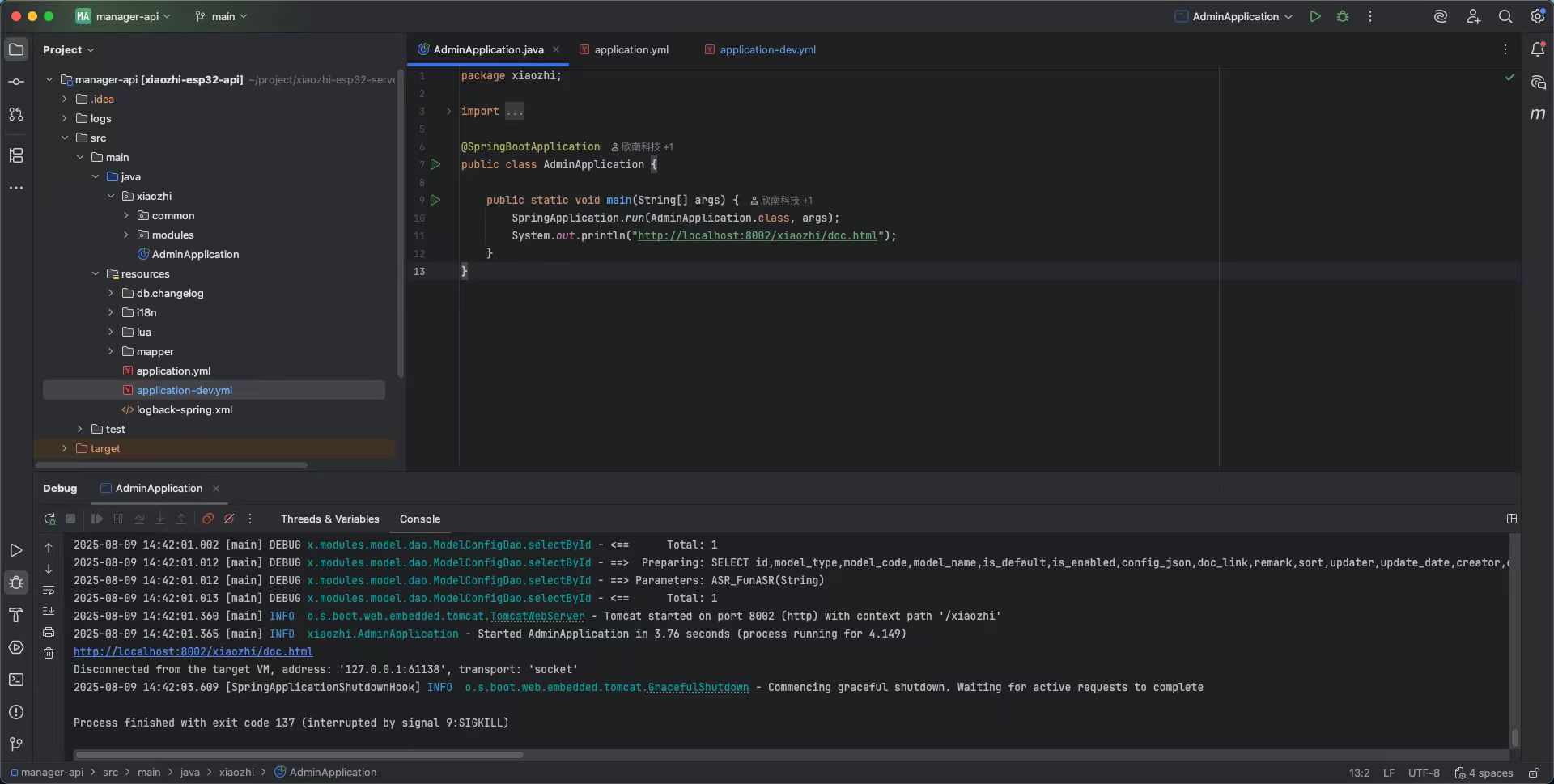The image size is (1554, 784).
Task: Click the View Breakpoints icon
Action: (x=208, y=519)
